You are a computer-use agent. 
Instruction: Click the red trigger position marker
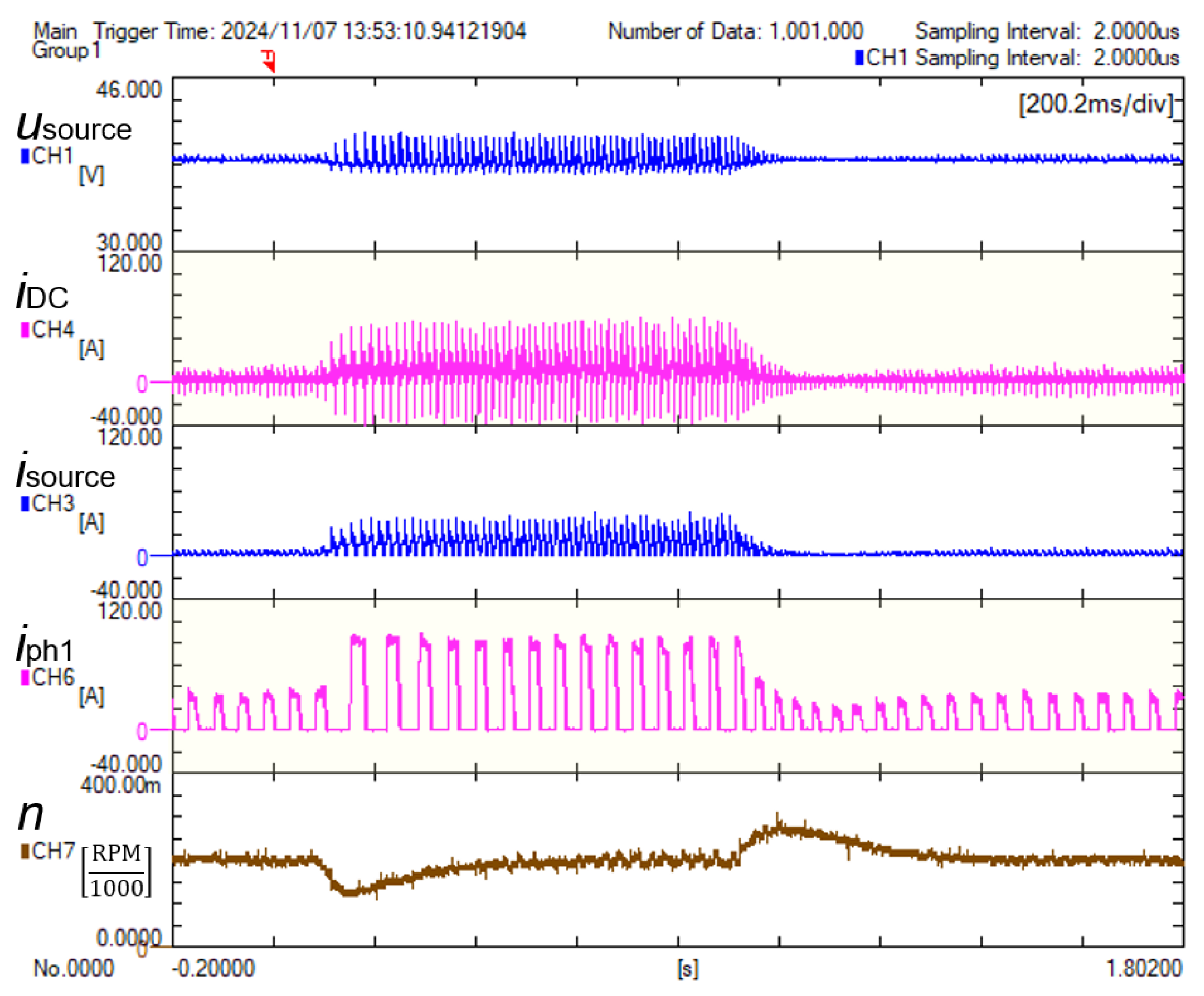(x=269, y=60)
